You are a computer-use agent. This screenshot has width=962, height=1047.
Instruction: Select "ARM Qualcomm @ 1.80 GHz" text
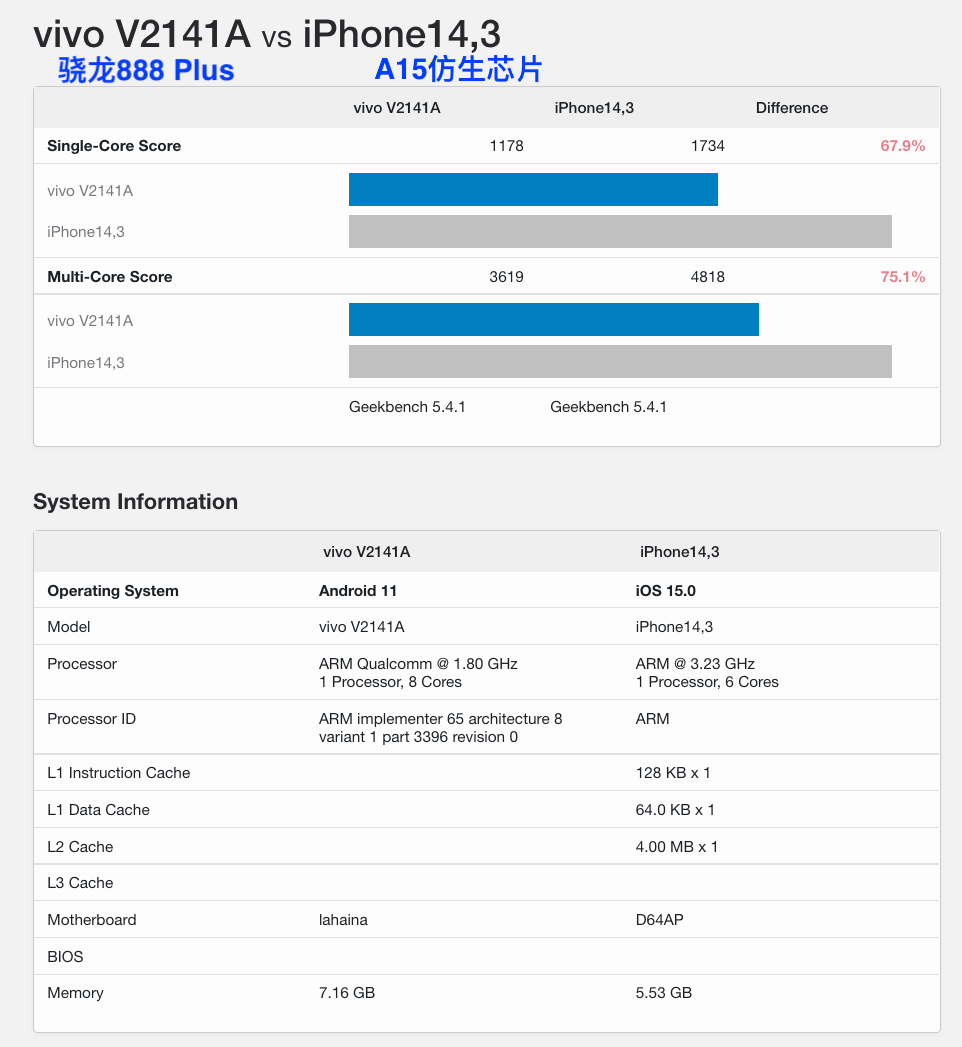418,664
